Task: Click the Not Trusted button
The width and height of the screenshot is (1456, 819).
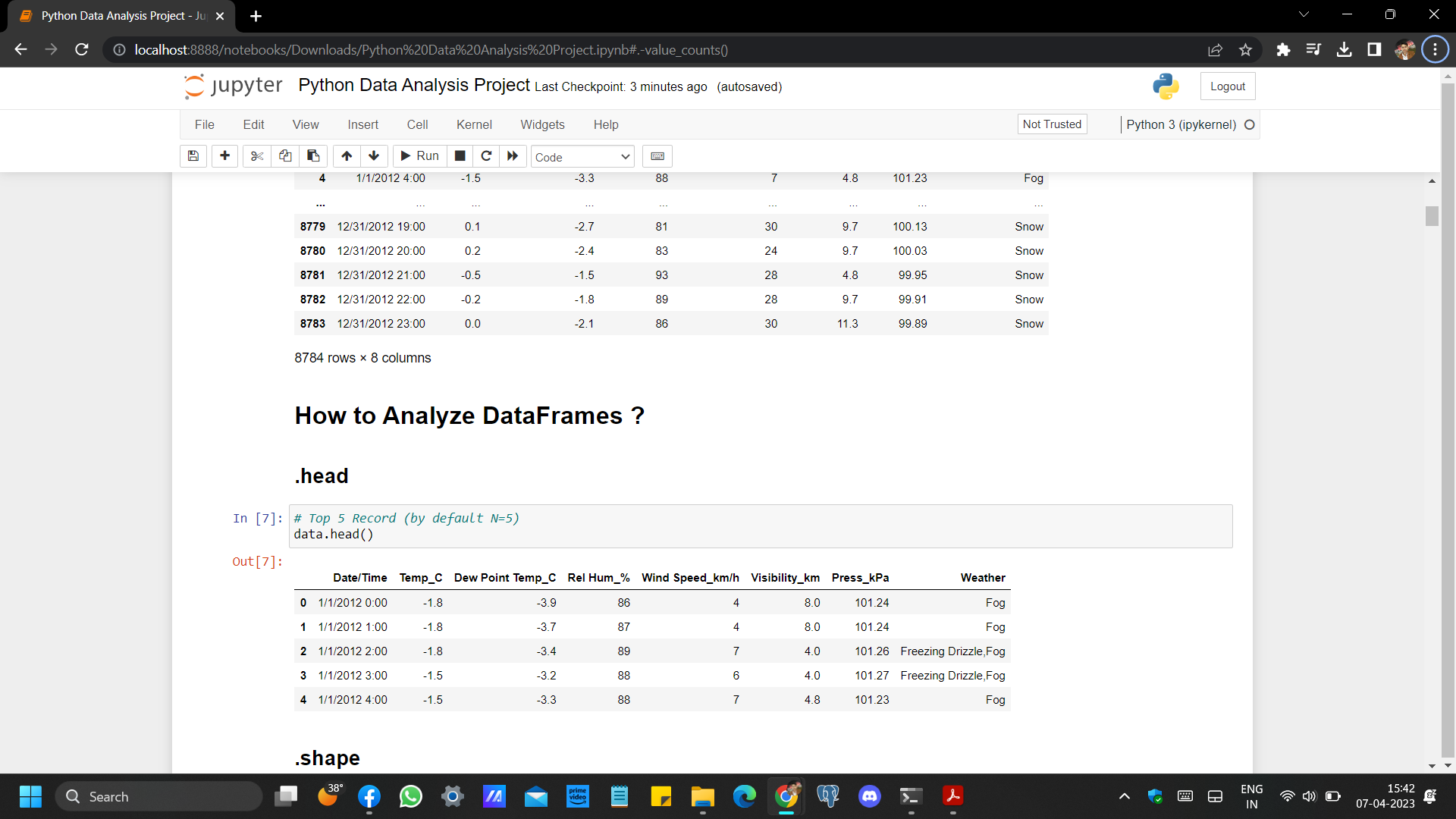Action: 1052,124
